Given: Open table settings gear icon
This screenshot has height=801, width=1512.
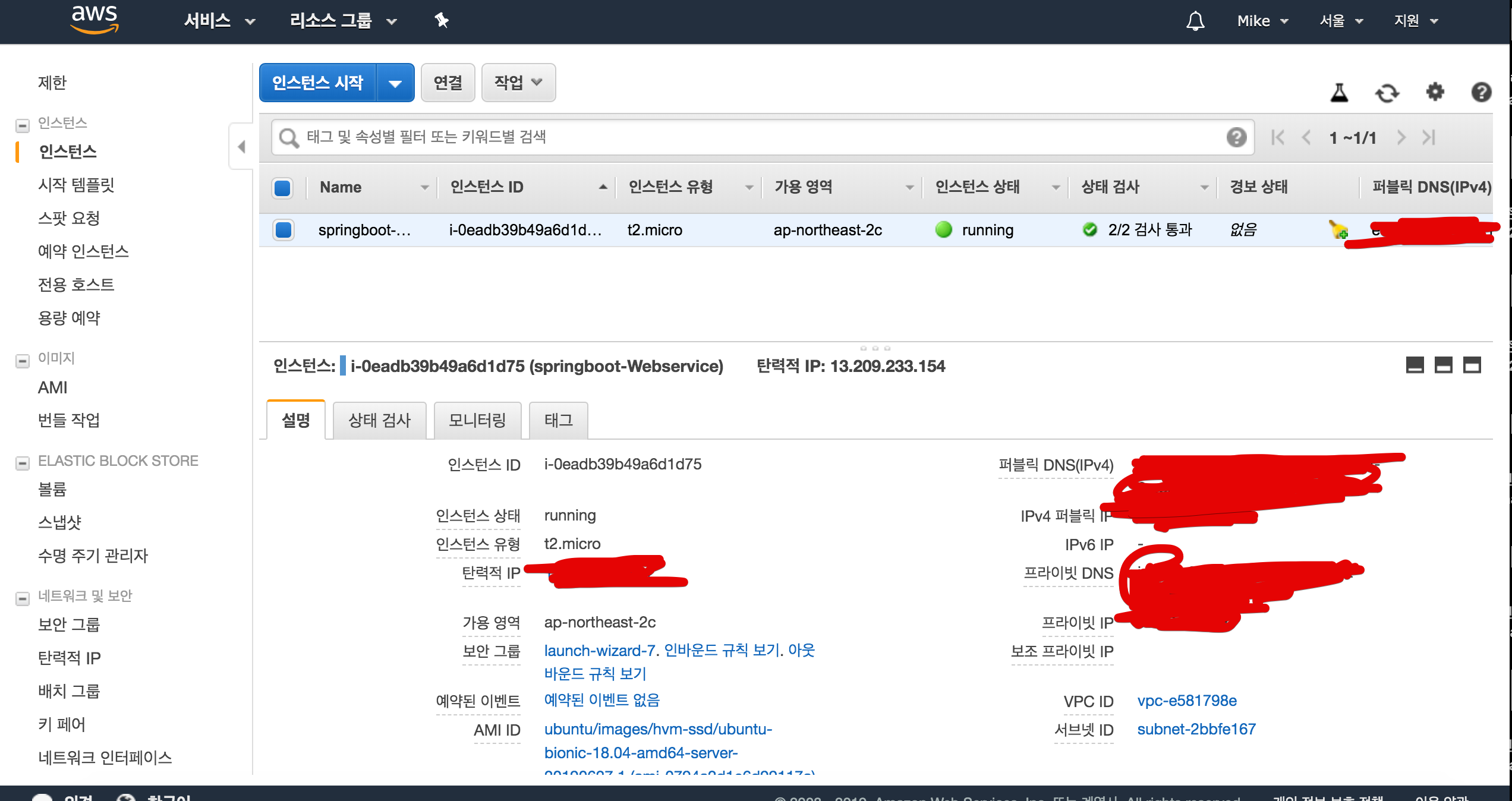Looking at the screenshot, I should (1435, 92).
